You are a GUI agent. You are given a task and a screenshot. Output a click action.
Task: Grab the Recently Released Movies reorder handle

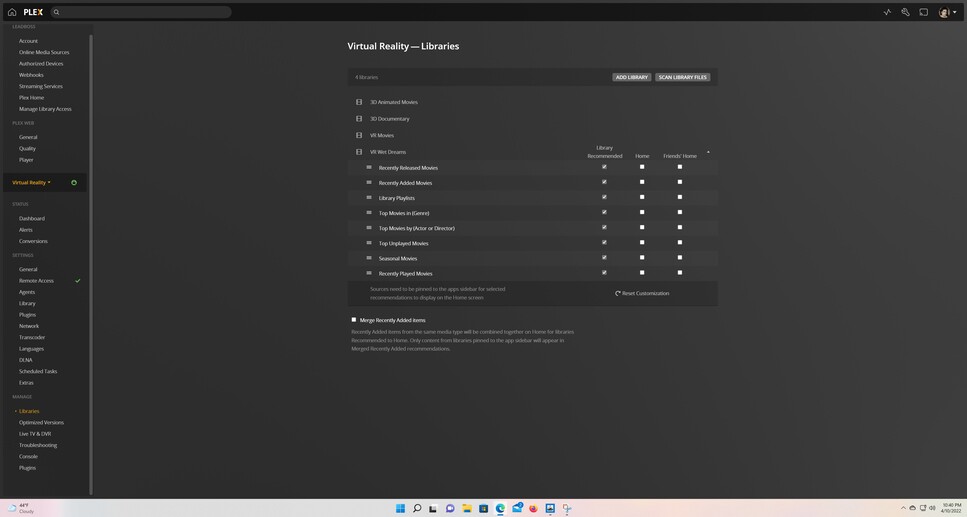coord(369,167)
